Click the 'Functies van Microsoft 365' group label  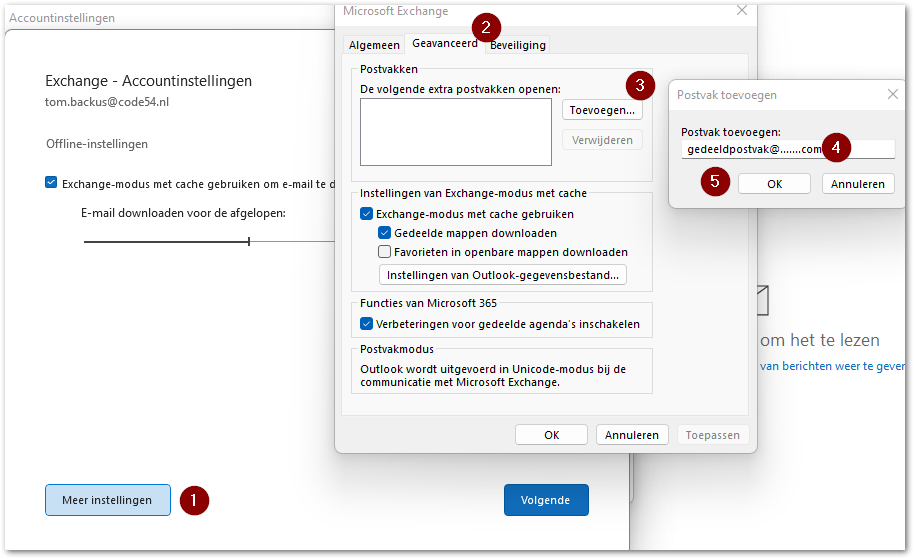[428, 303]
